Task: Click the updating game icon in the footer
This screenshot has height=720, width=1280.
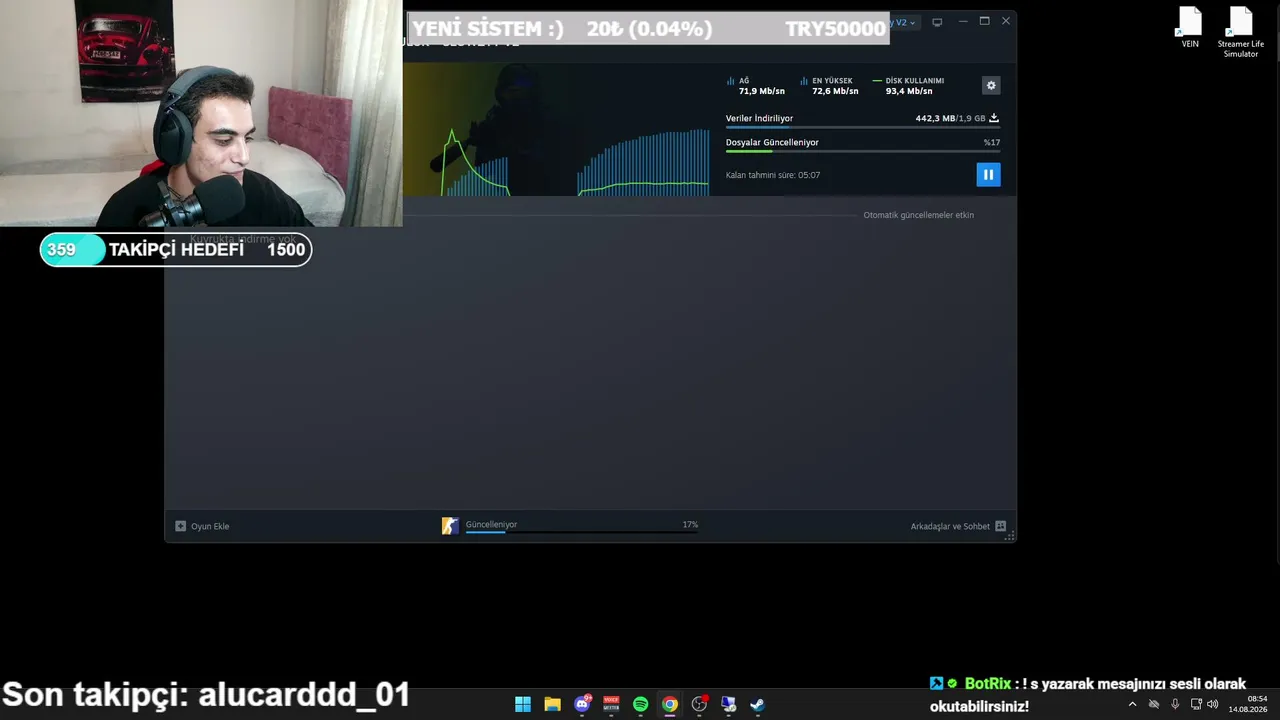Action: [x=450, y=526]
